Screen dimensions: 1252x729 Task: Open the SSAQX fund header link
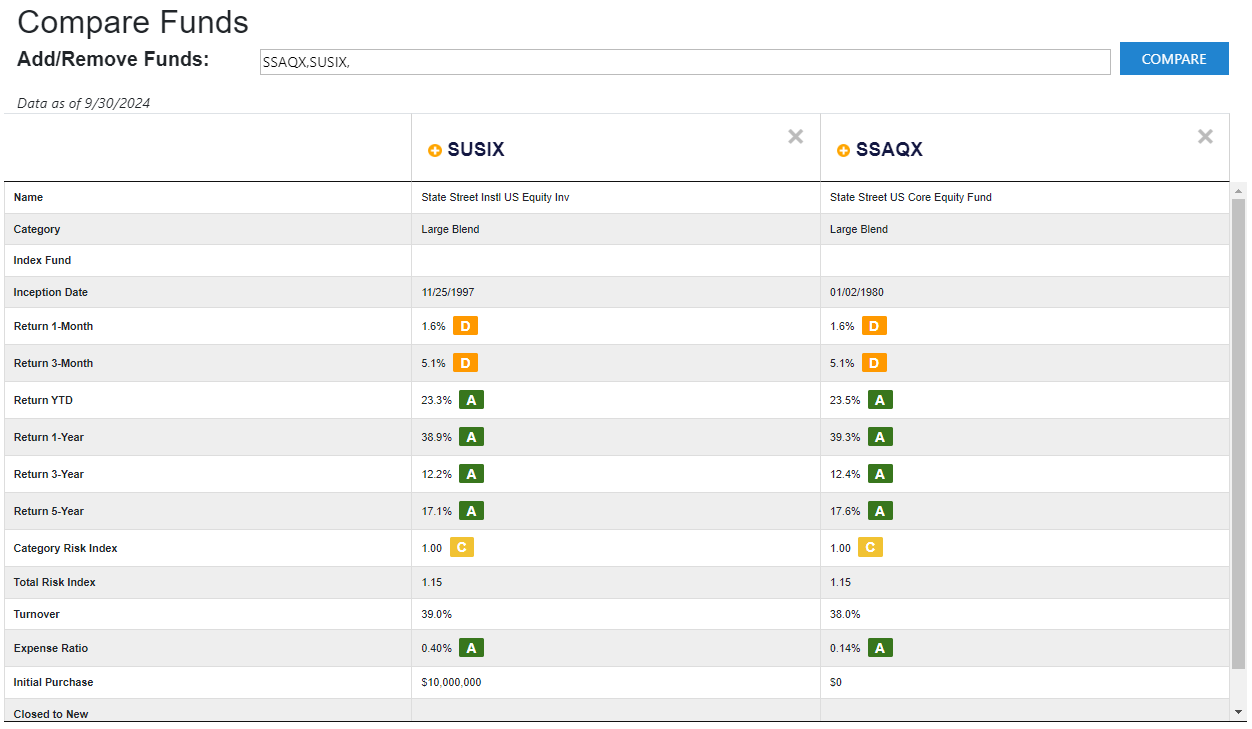[x=889, y=150]
